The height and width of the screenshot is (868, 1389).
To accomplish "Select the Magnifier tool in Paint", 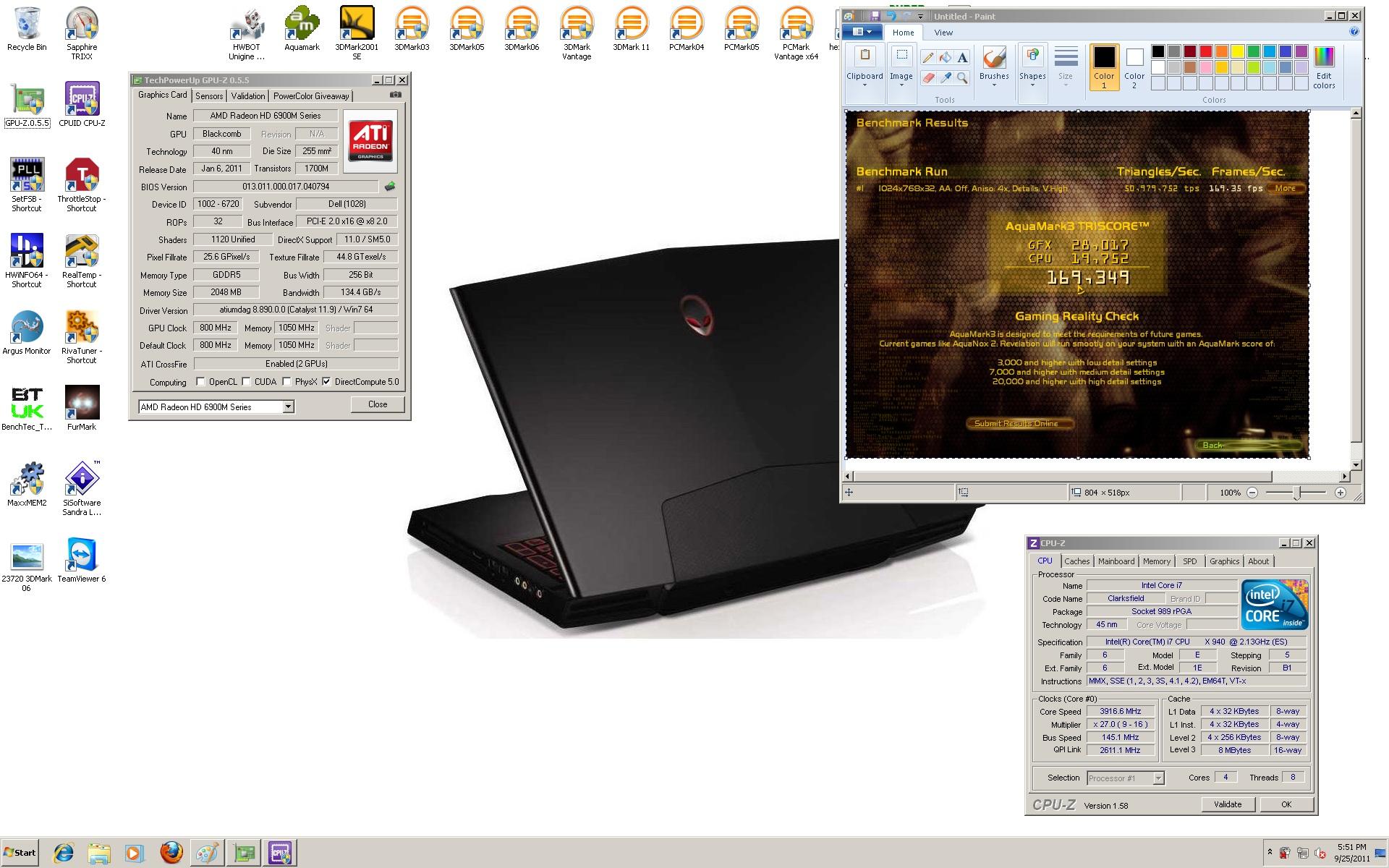I will 962,77.
